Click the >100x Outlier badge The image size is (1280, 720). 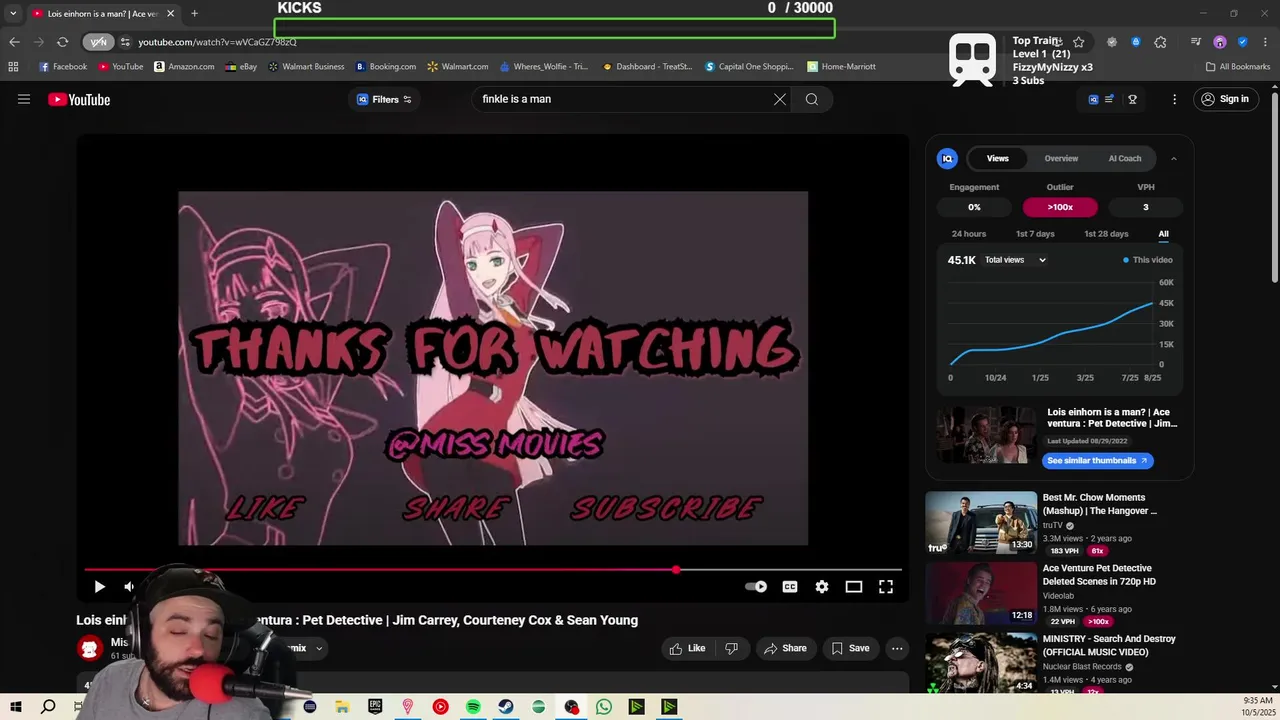point(1060,207)
